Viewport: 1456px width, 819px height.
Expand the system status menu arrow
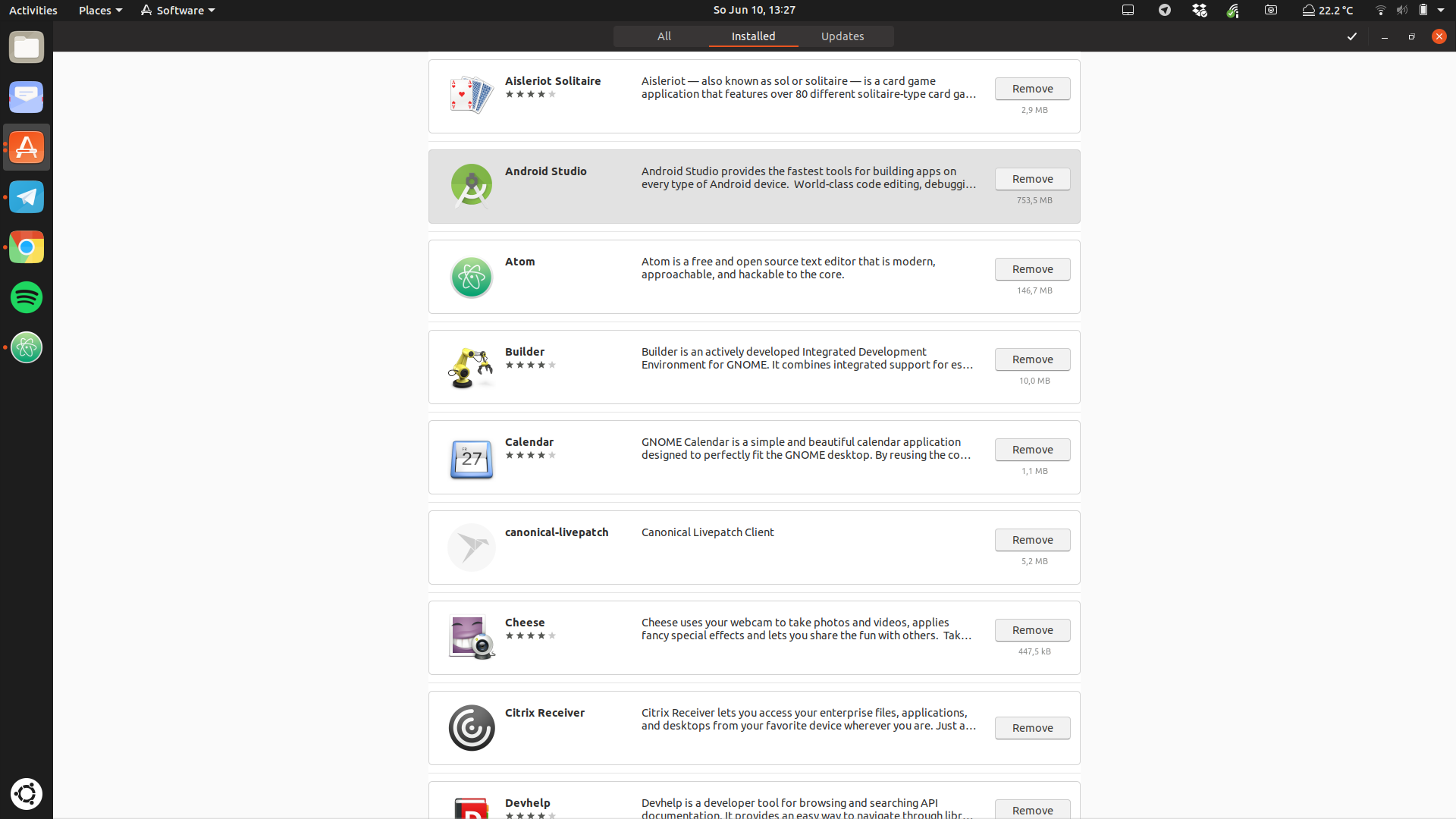1441,10
